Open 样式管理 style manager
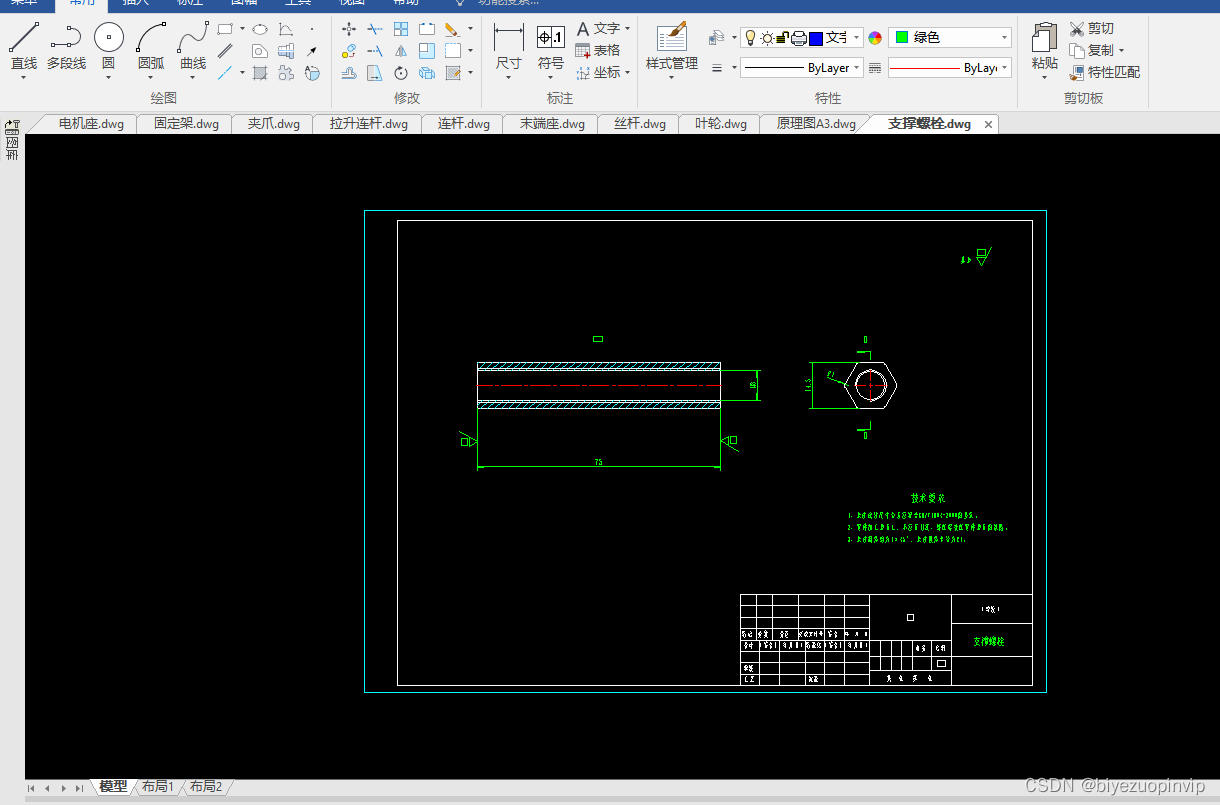The width and height of the screenshot is (1220, 805). click(672, 45)
